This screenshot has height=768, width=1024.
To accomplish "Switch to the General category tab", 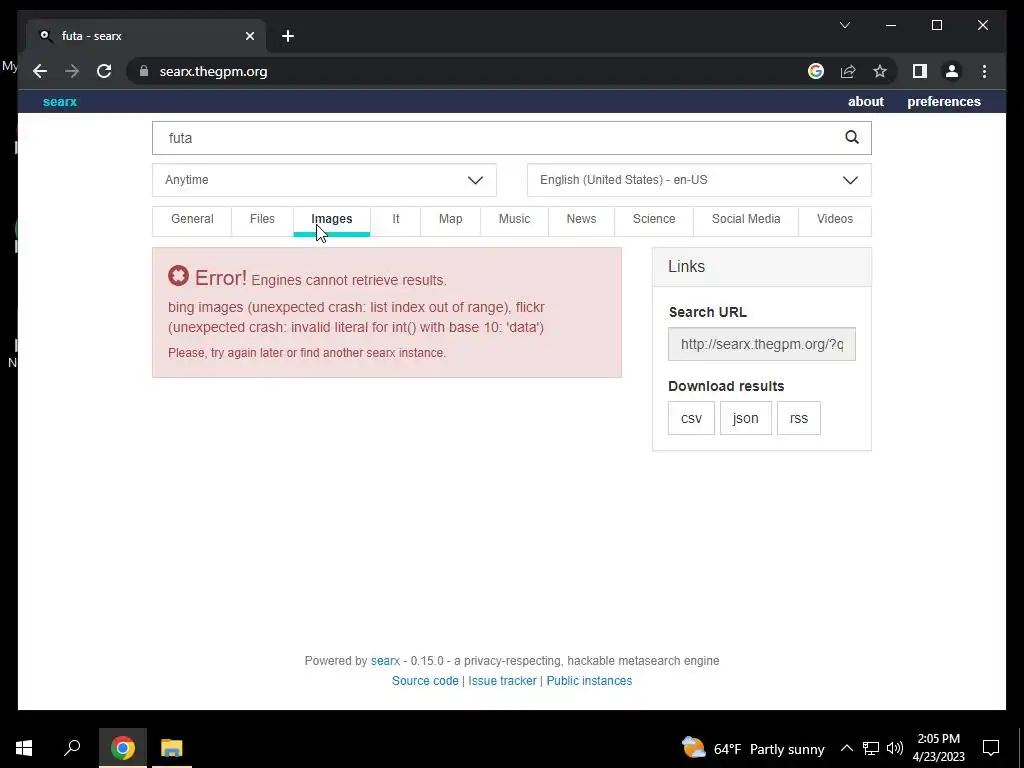I will pyautogui.click(x=192, y=219).
